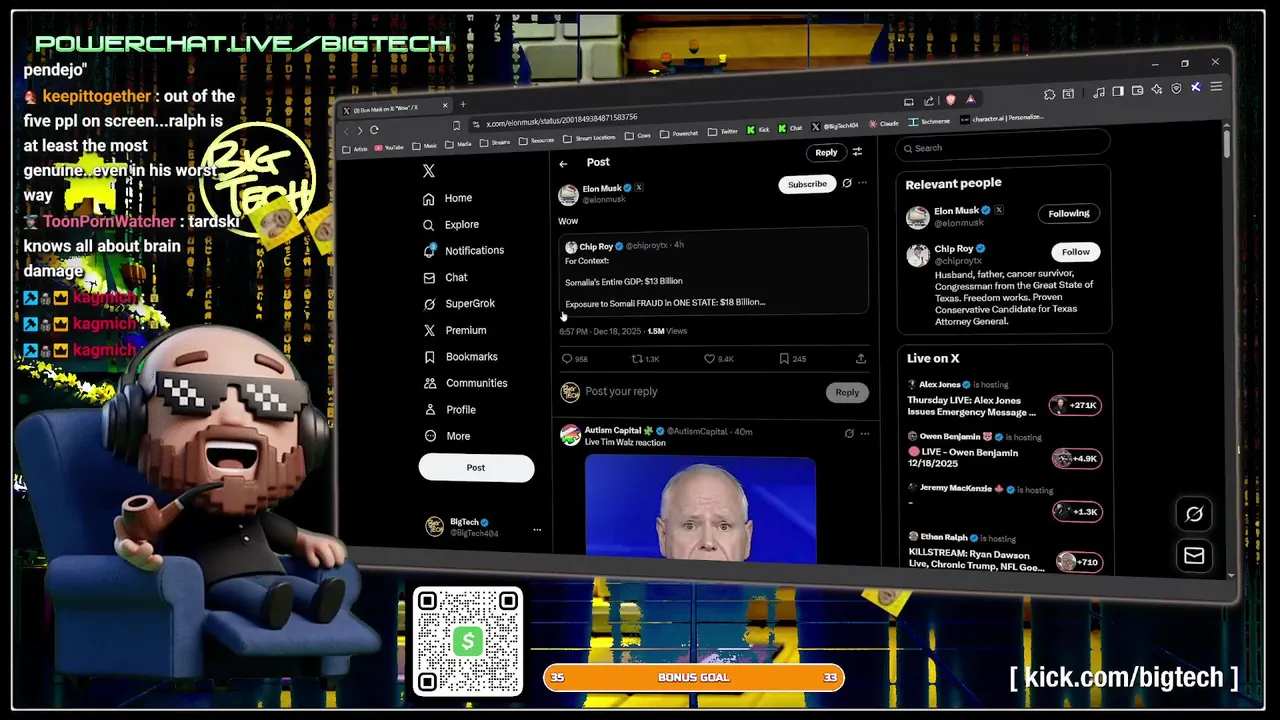Select the Elon Musk on X browser tab

click(395, 108)
